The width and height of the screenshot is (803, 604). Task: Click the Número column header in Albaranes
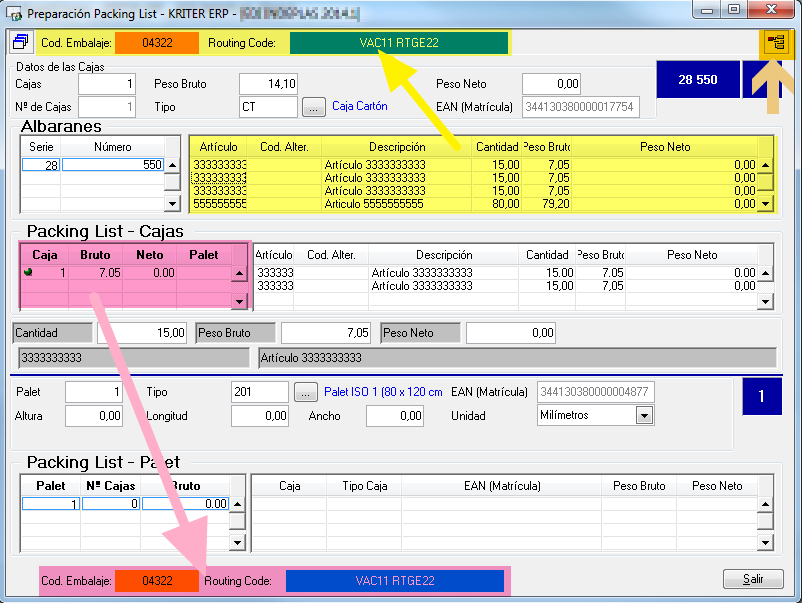[x=113, y=147]
